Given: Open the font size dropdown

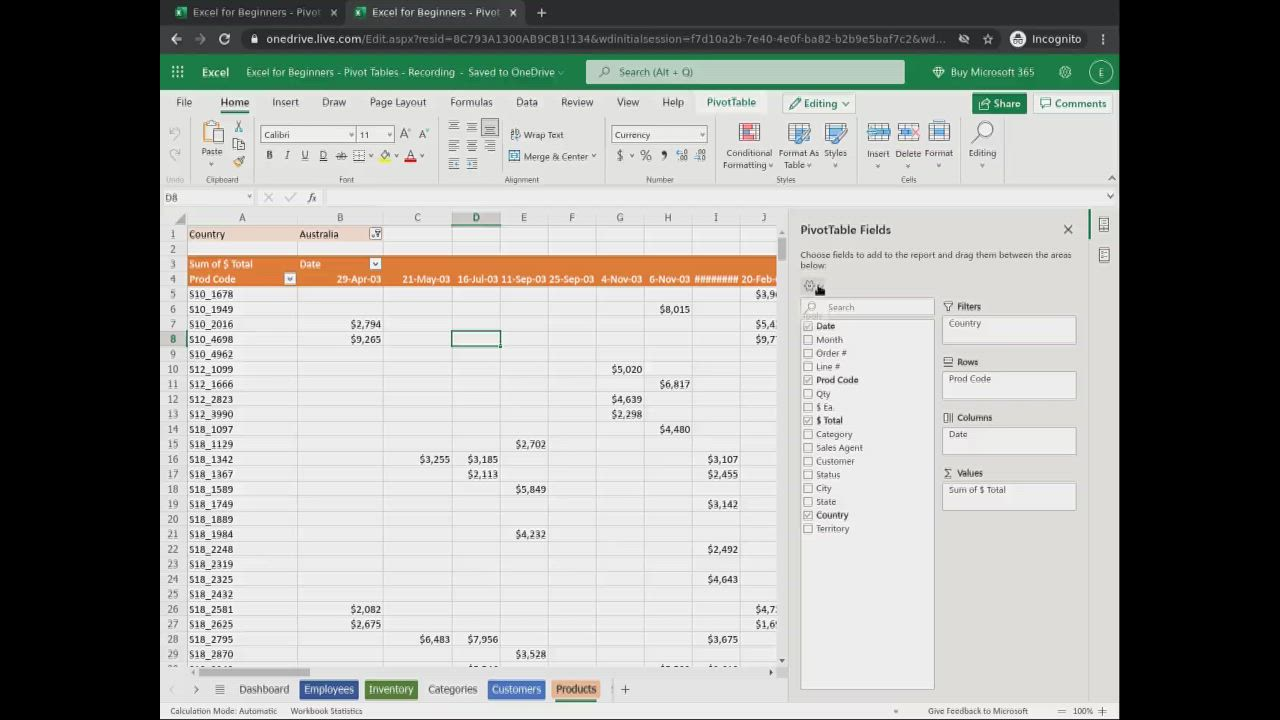Looking at the screenshot, I should pos(389,135).
